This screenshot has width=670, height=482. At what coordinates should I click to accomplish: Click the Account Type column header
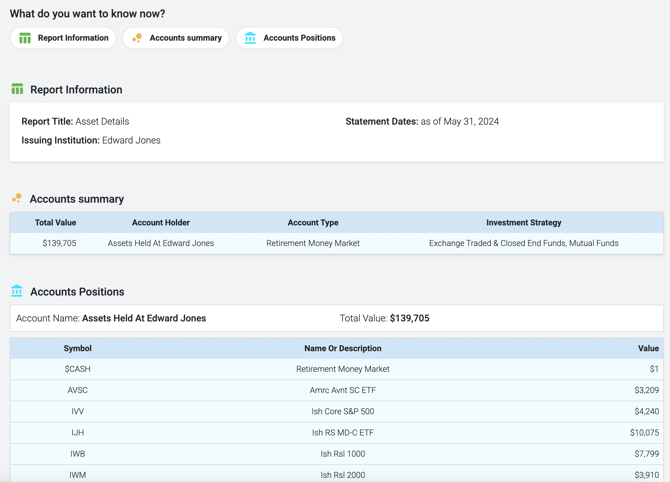click(x=313, y=223)
